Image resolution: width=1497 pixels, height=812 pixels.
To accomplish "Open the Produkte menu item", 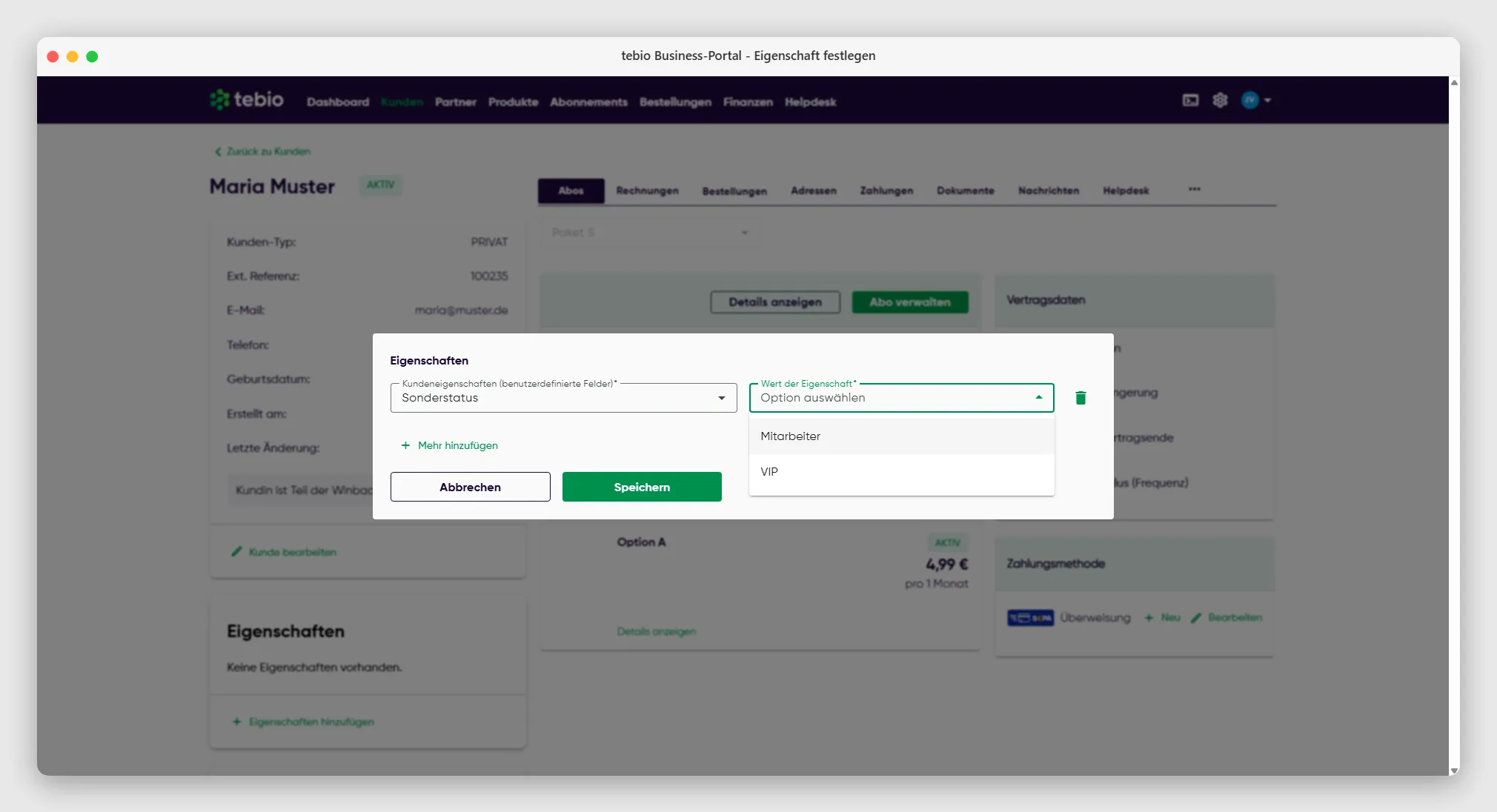I will (513, 101).
